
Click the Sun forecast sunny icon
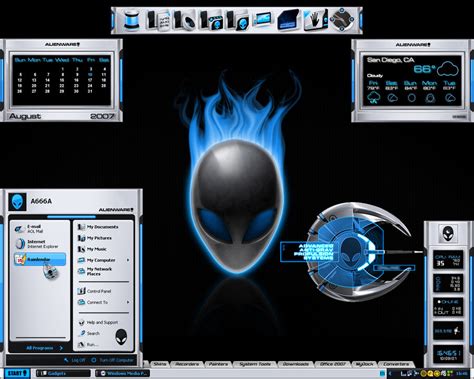click(411, 98)
